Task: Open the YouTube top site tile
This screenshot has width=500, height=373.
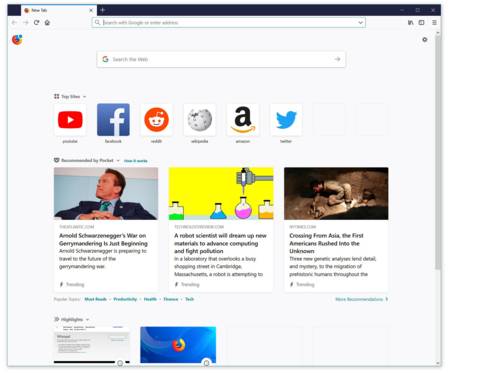Action: pos(70,120)
